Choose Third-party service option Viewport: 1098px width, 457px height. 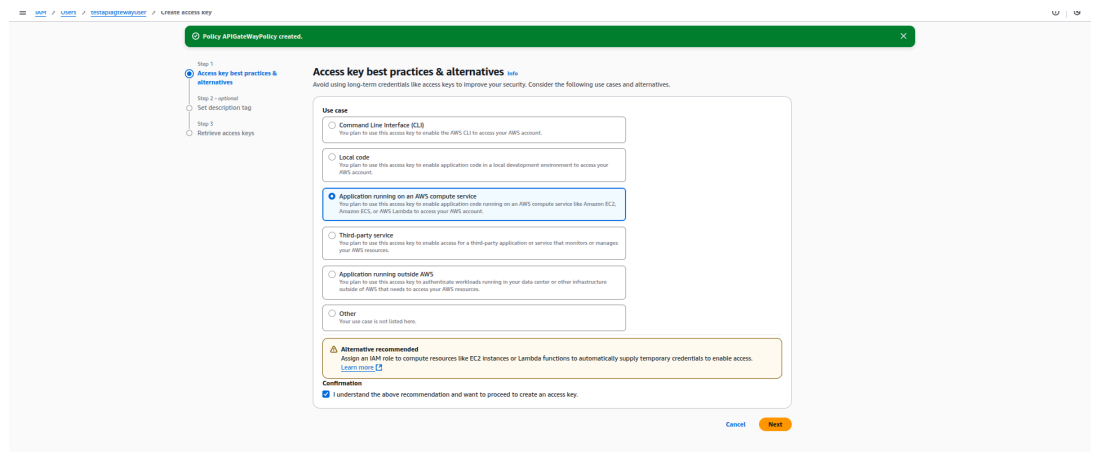[x=332, y=235]
